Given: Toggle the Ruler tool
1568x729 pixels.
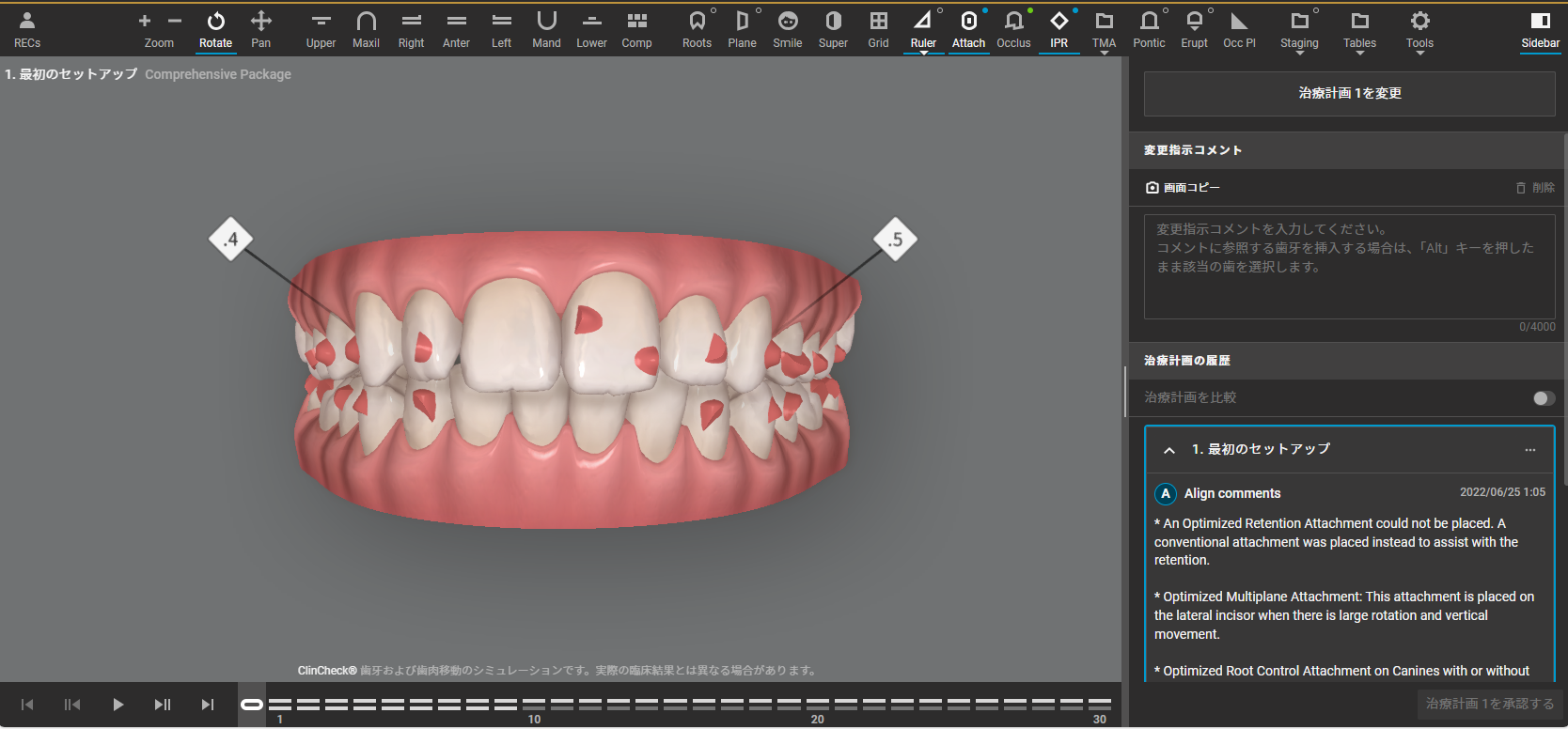Looking at the screenshot, I should tap(923, 29).
